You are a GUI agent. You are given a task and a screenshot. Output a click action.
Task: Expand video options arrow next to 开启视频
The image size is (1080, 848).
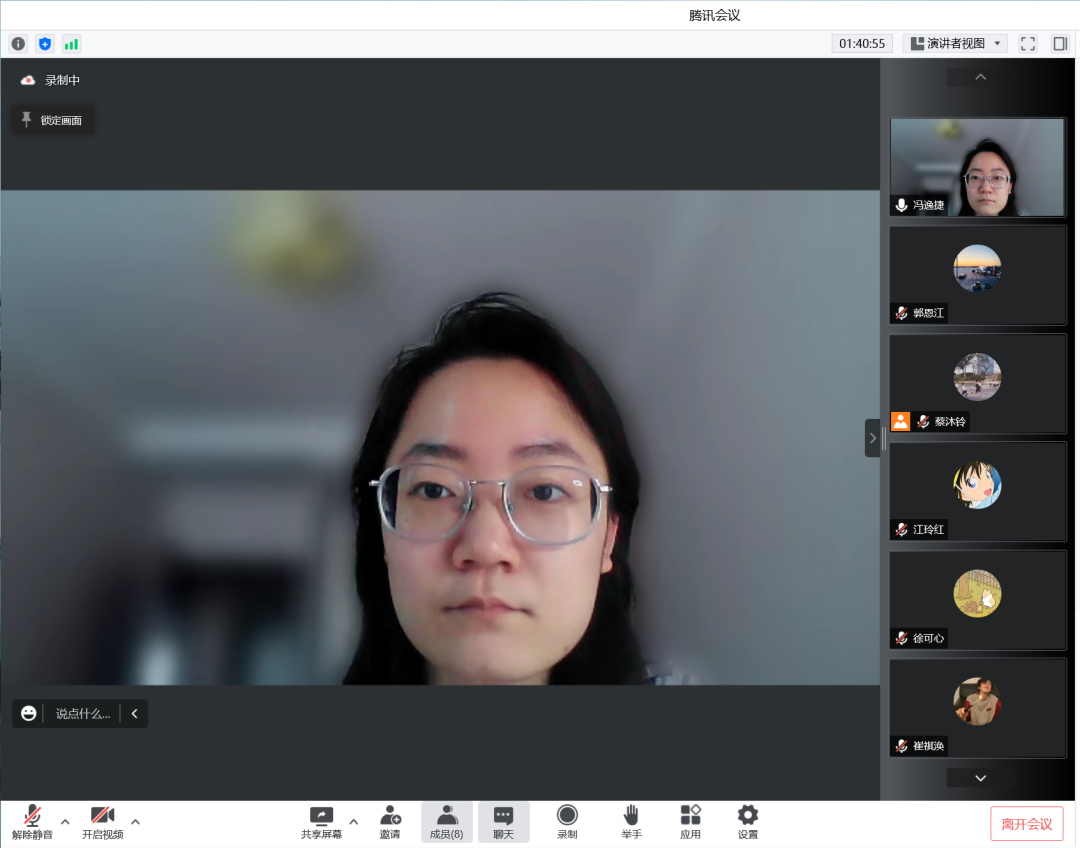click(136, 822)
